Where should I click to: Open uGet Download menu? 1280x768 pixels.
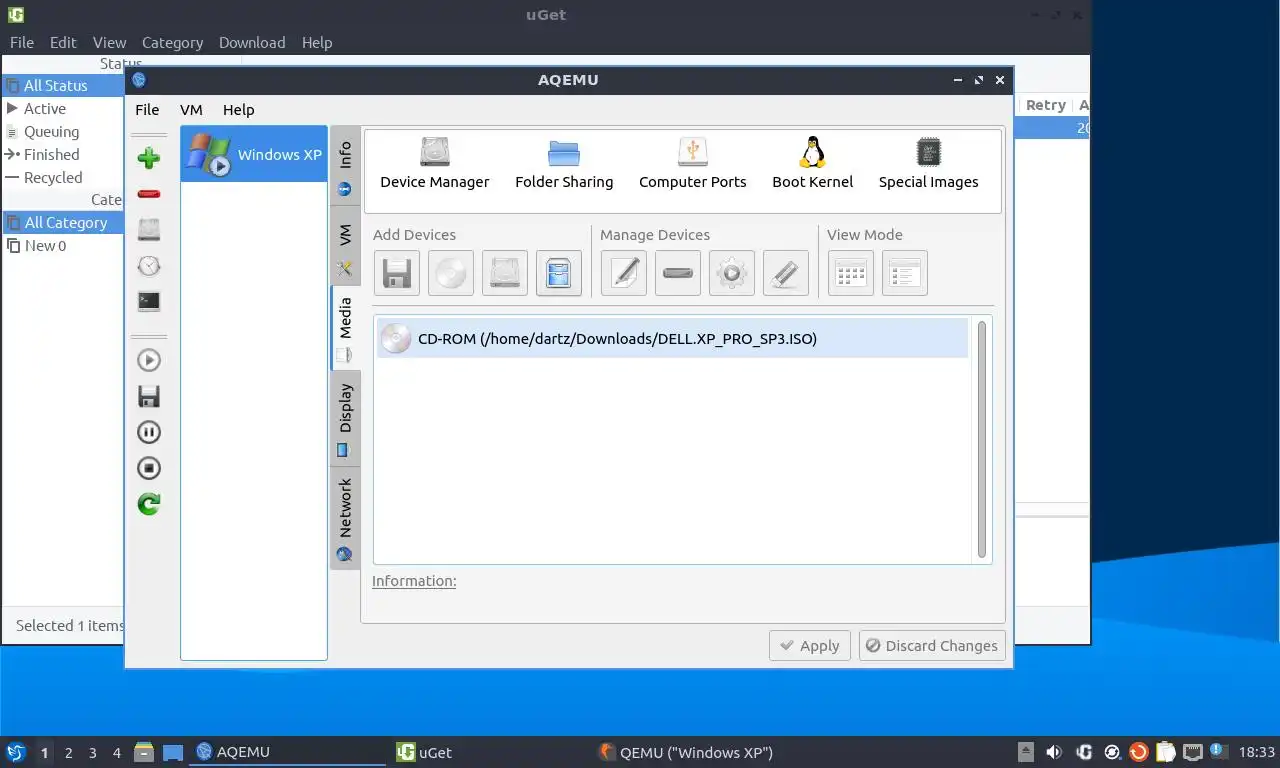252,42
